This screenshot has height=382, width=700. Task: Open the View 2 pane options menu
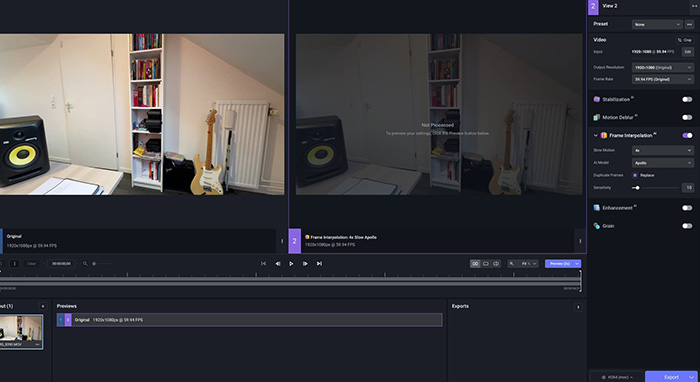tap(580, 241)
